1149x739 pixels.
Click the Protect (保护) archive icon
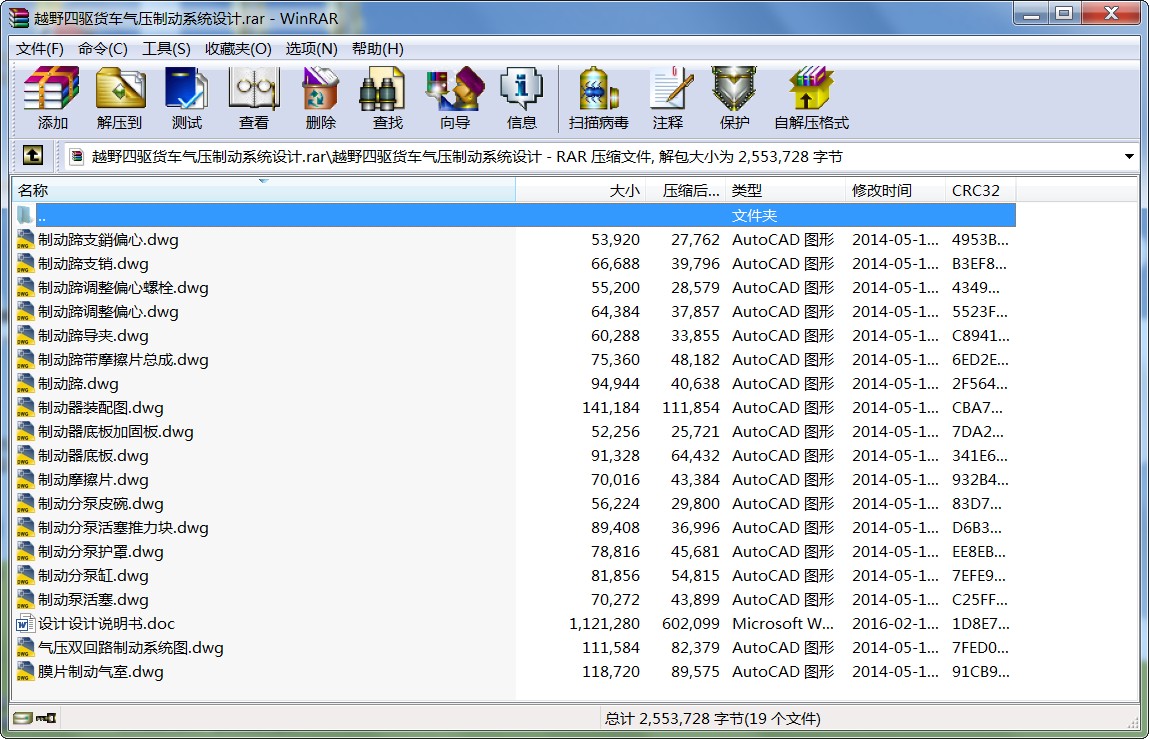734,97
